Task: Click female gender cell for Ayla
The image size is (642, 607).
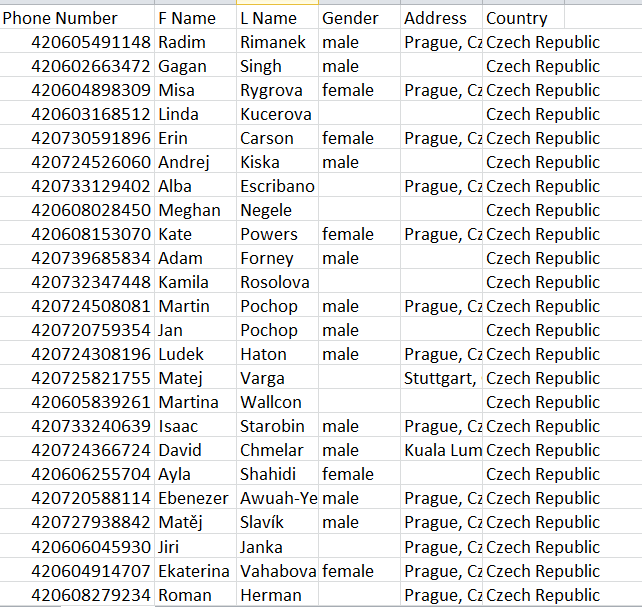Action: pos(359,474)
